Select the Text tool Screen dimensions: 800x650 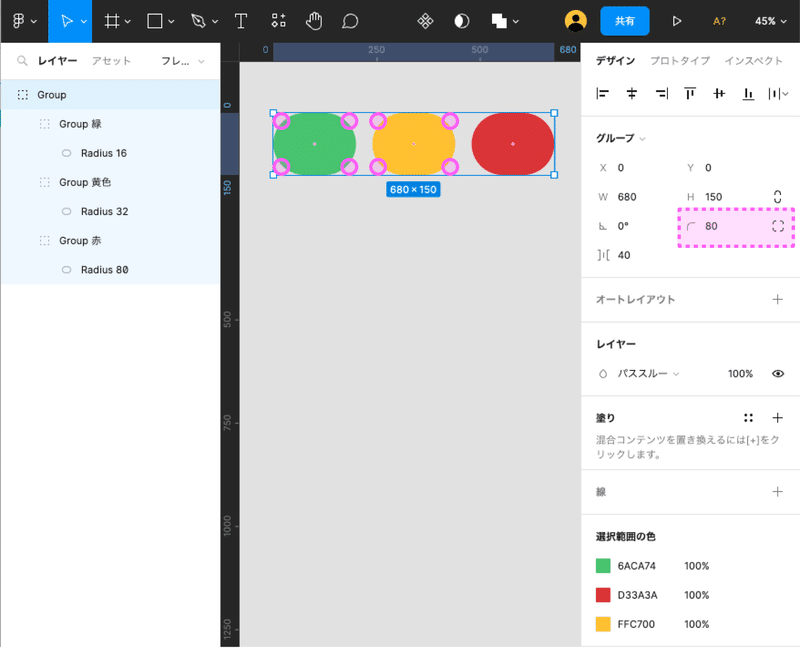(241, 21)
